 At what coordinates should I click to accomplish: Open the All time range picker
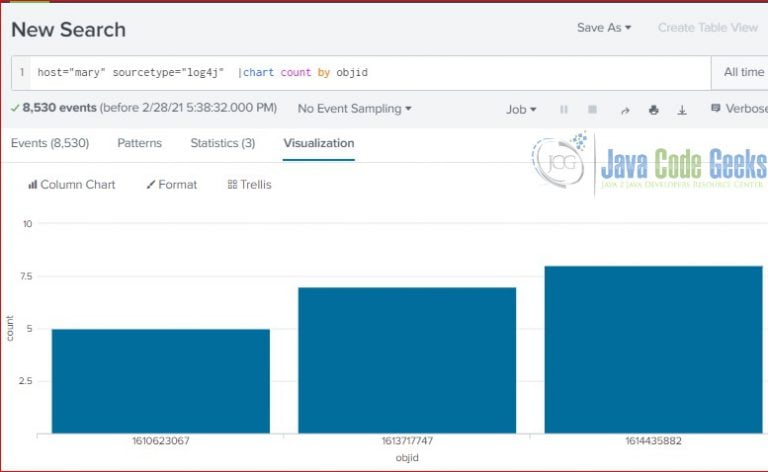tap(740, 72)
